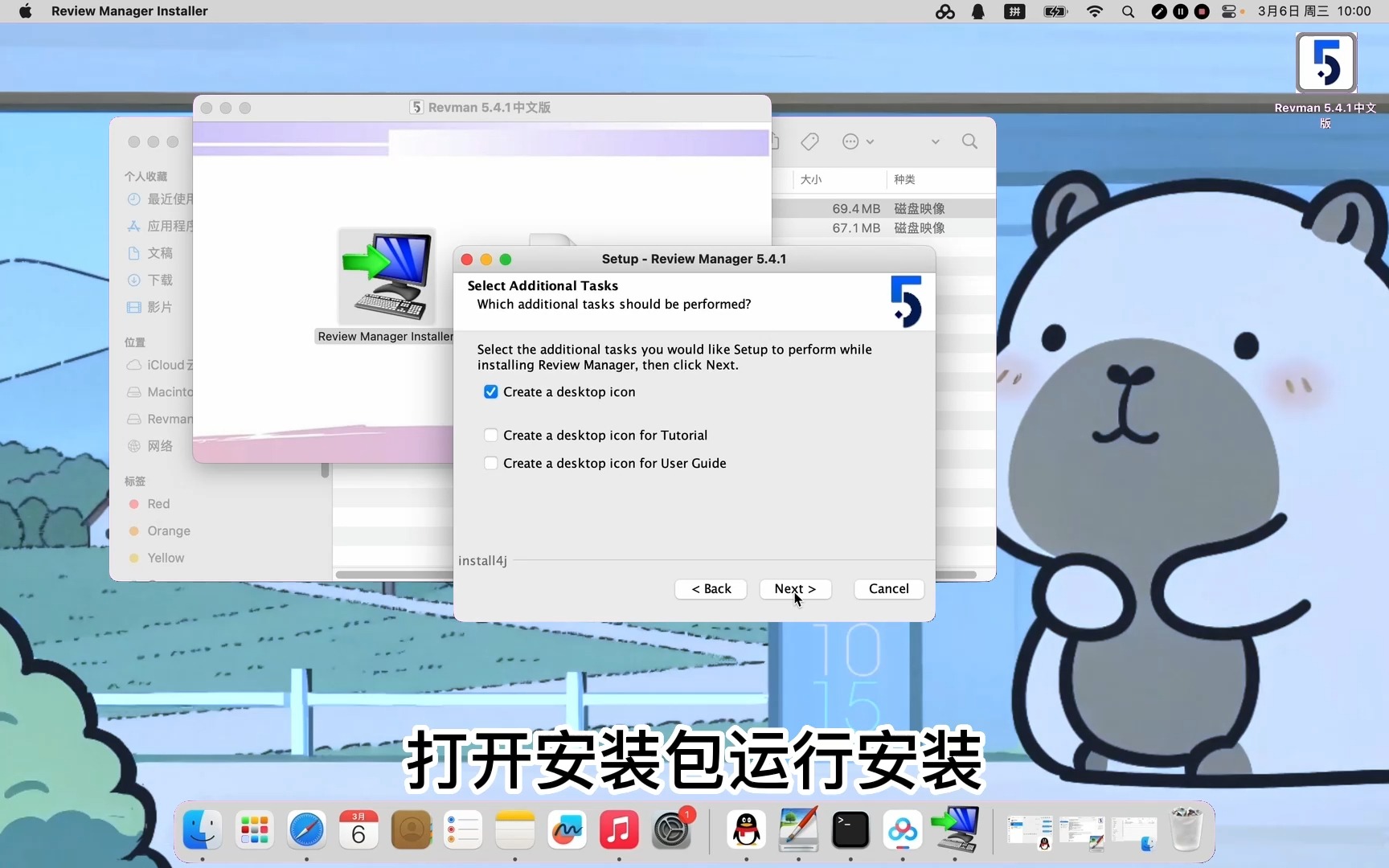Click the date and time in menu bar
1389x868 pixels.
point(1314,11)
